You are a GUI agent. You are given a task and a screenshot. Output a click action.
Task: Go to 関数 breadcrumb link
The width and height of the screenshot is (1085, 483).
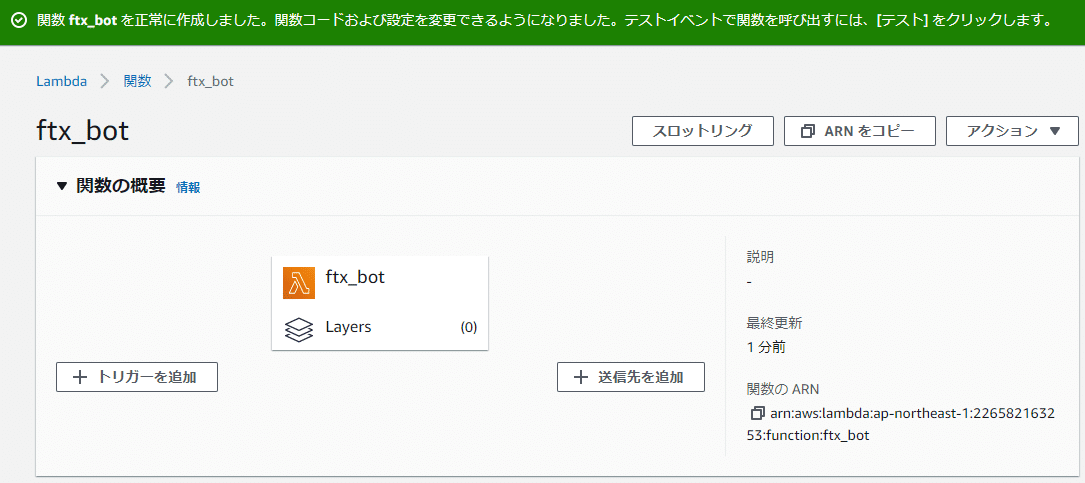[x=137, y=81]
